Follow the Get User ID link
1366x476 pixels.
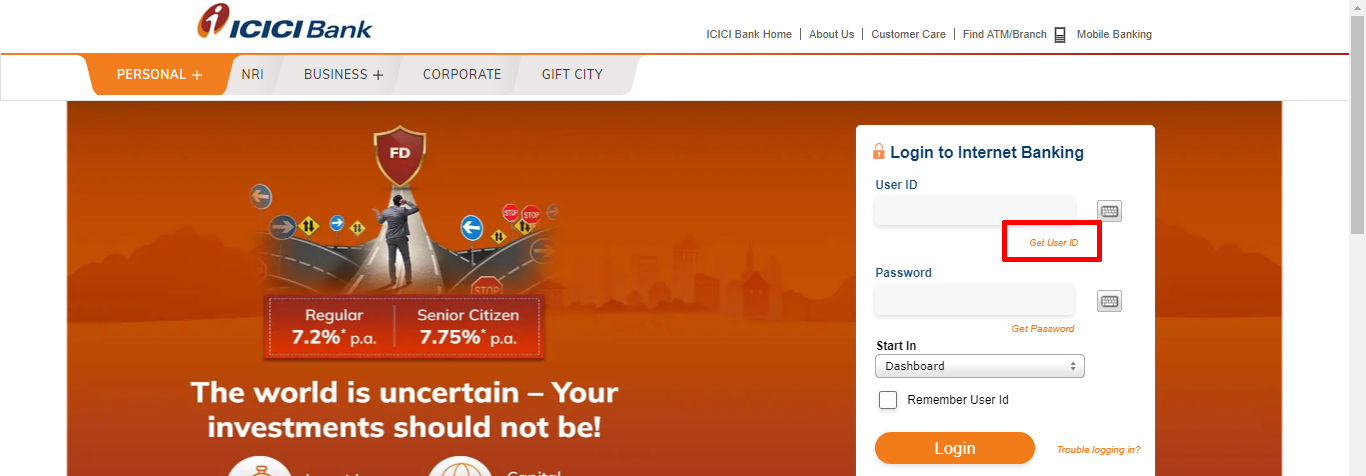coord(1054,243)
